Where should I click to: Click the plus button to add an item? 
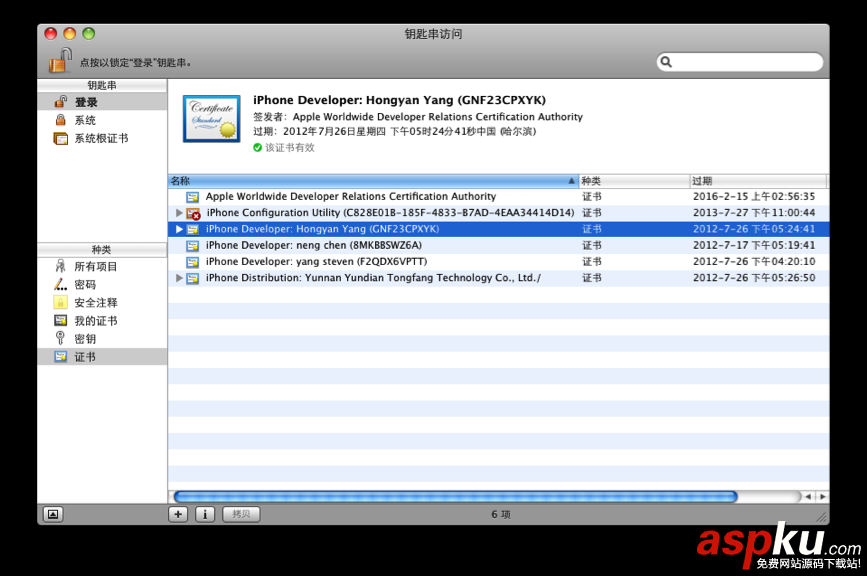(178, 514)
